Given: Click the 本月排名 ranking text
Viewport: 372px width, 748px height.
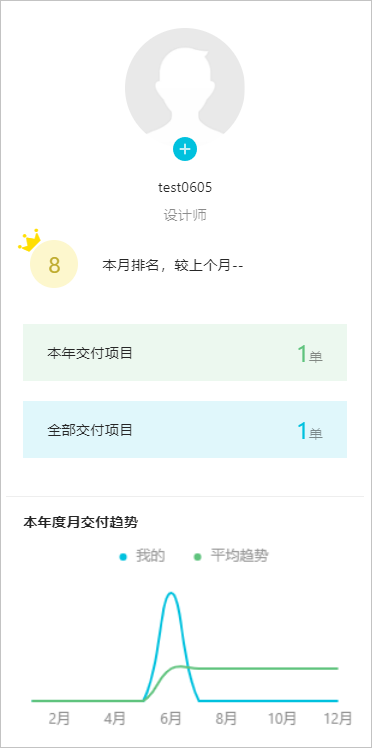Looking at the screenshot, I should coord(173,265).
